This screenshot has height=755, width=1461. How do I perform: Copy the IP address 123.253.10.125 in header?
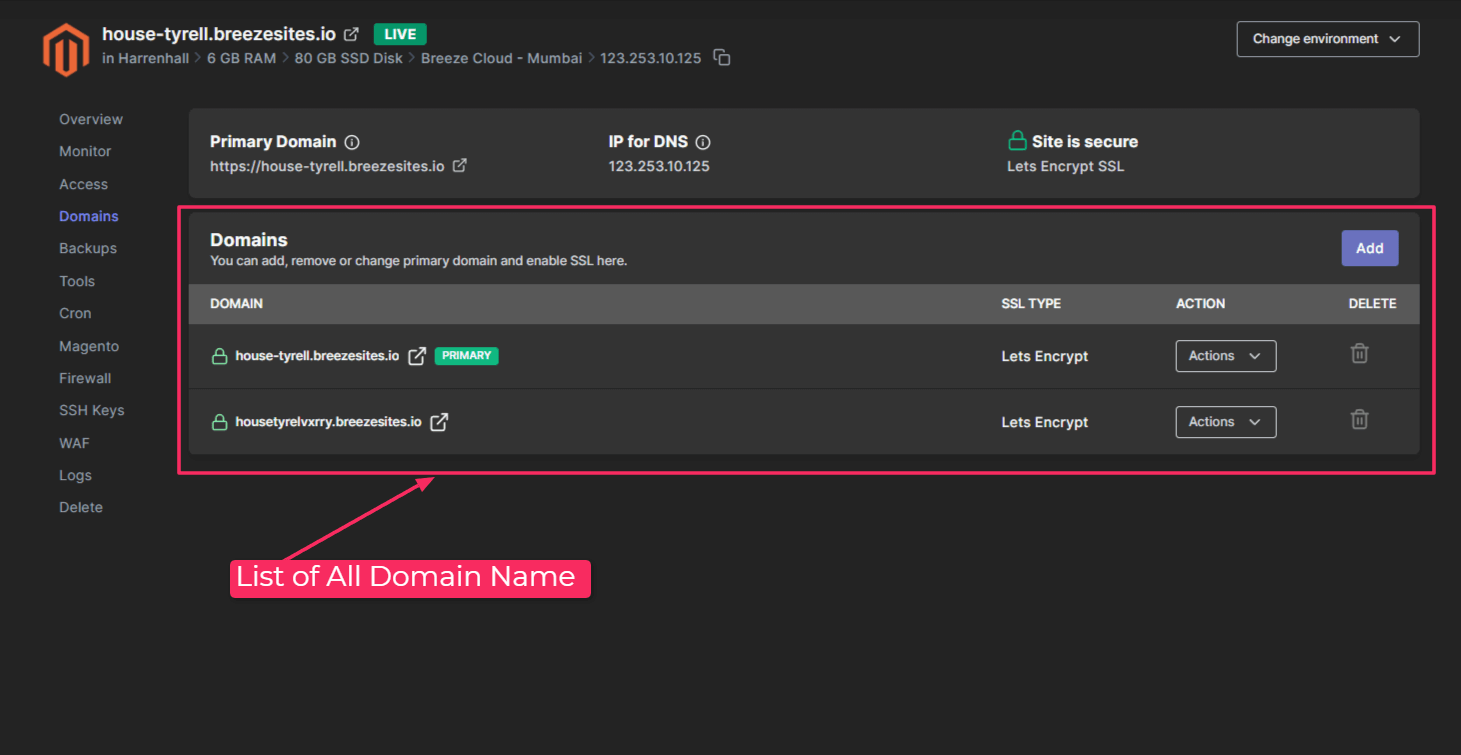pos(722,58)
